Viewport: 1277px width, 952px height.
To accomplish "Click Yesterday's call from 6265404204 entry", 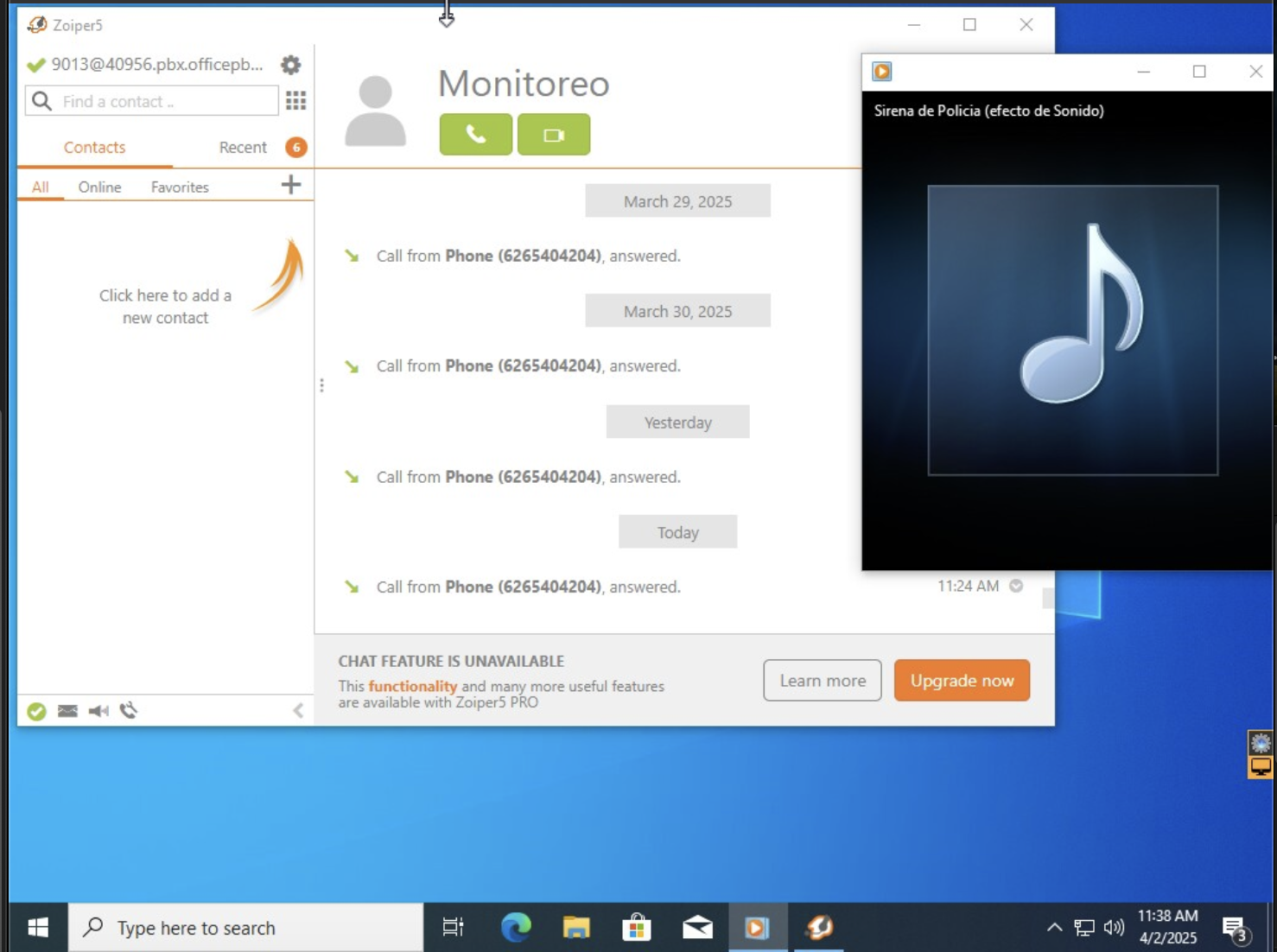I will click(x=528, y=477).
